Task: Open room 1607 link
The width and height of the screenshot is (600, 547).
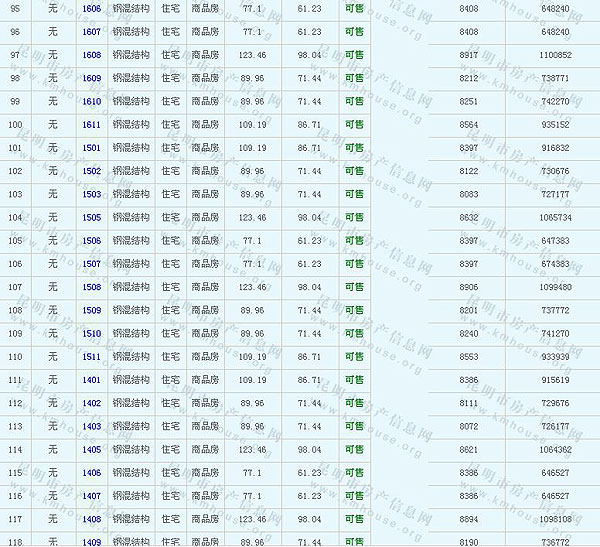Action: (91, 32)
